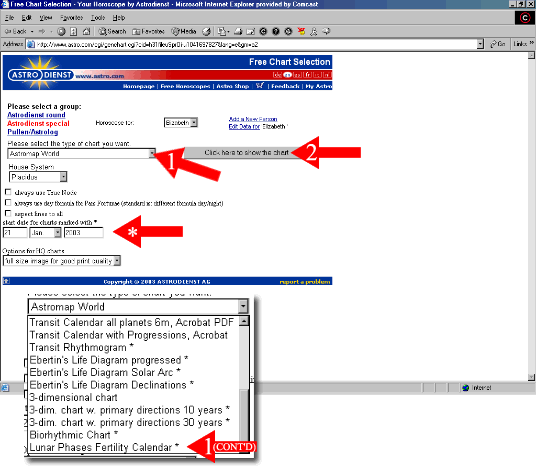The image size is (536, 467).
Task: Enable 'always use True Node' checkbox
Action: coord(8,192)
